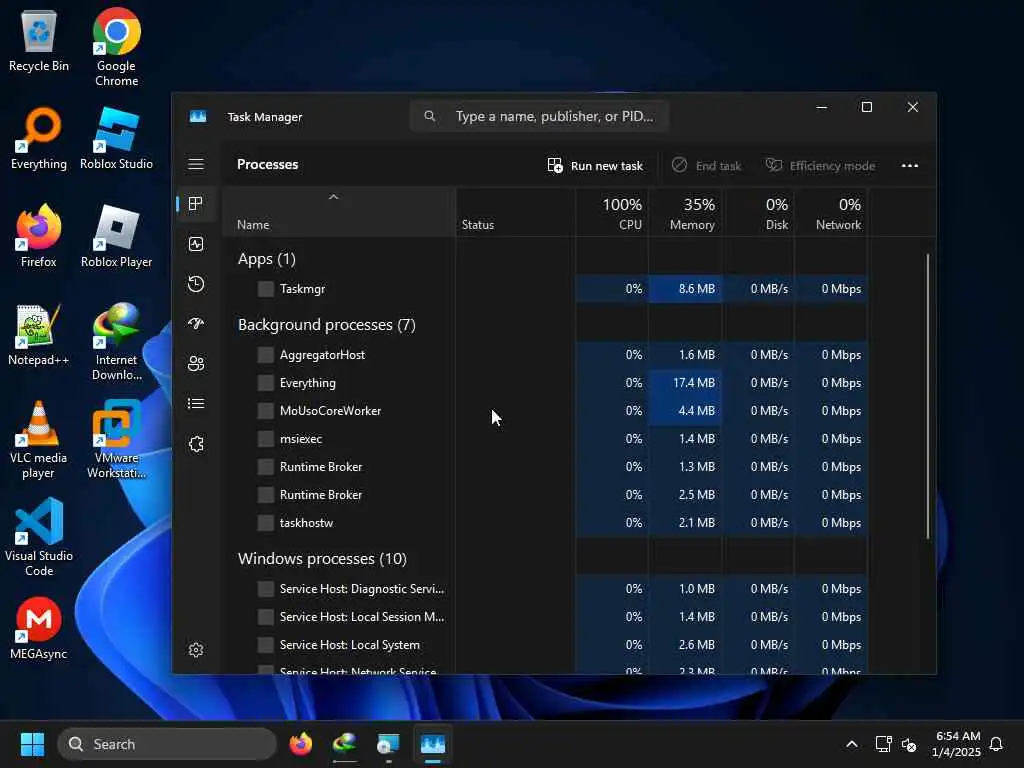This screenshot has width=1024, height=768.
Task: Click Task Manager icon on taskbar
Action: (x=432, y=744)
